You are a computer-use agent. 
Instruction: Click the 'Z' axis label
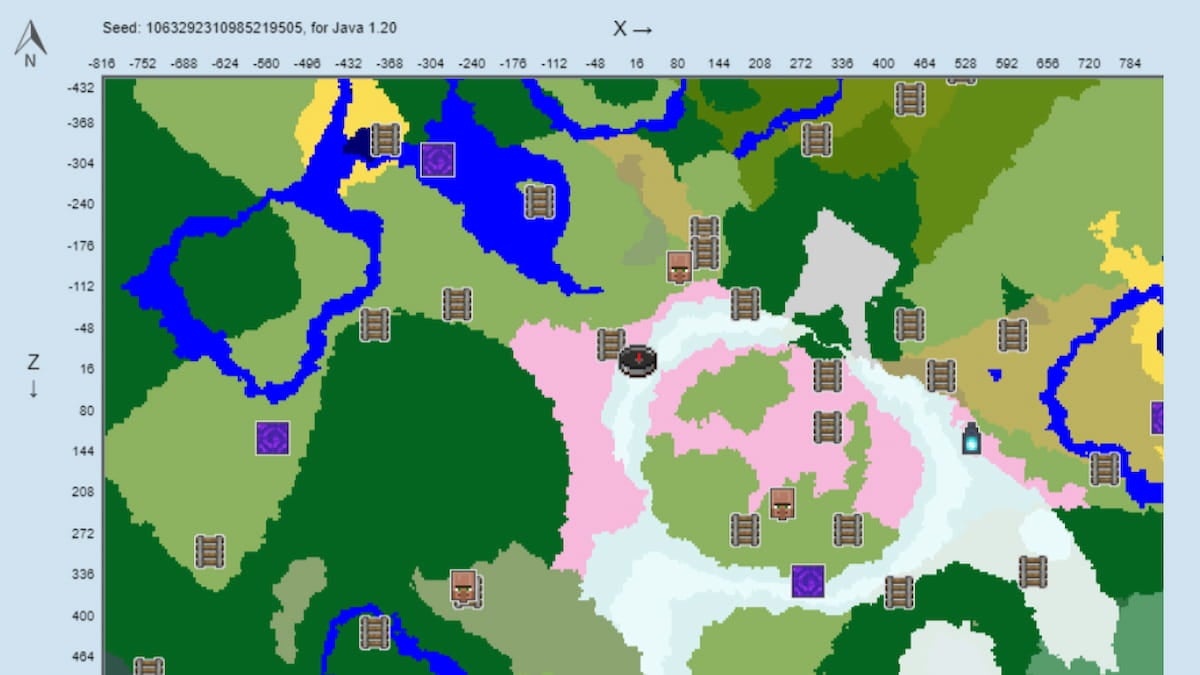click(x=33, y=362)
